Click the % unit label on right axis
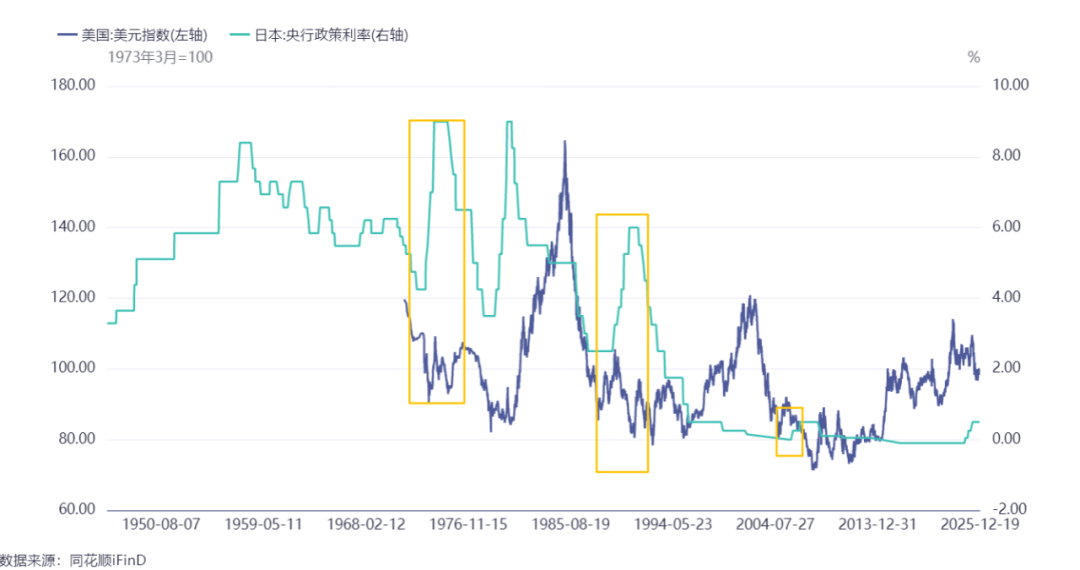 pos(973,57)
